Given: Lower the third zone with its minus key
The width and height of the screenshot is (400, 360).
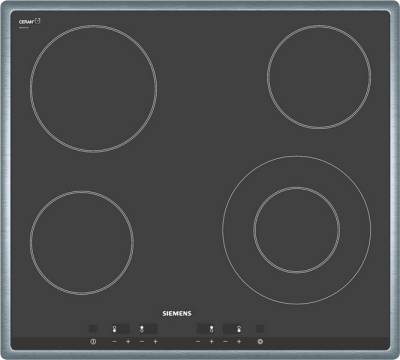Looking at the screenshot, I should 198,342.
